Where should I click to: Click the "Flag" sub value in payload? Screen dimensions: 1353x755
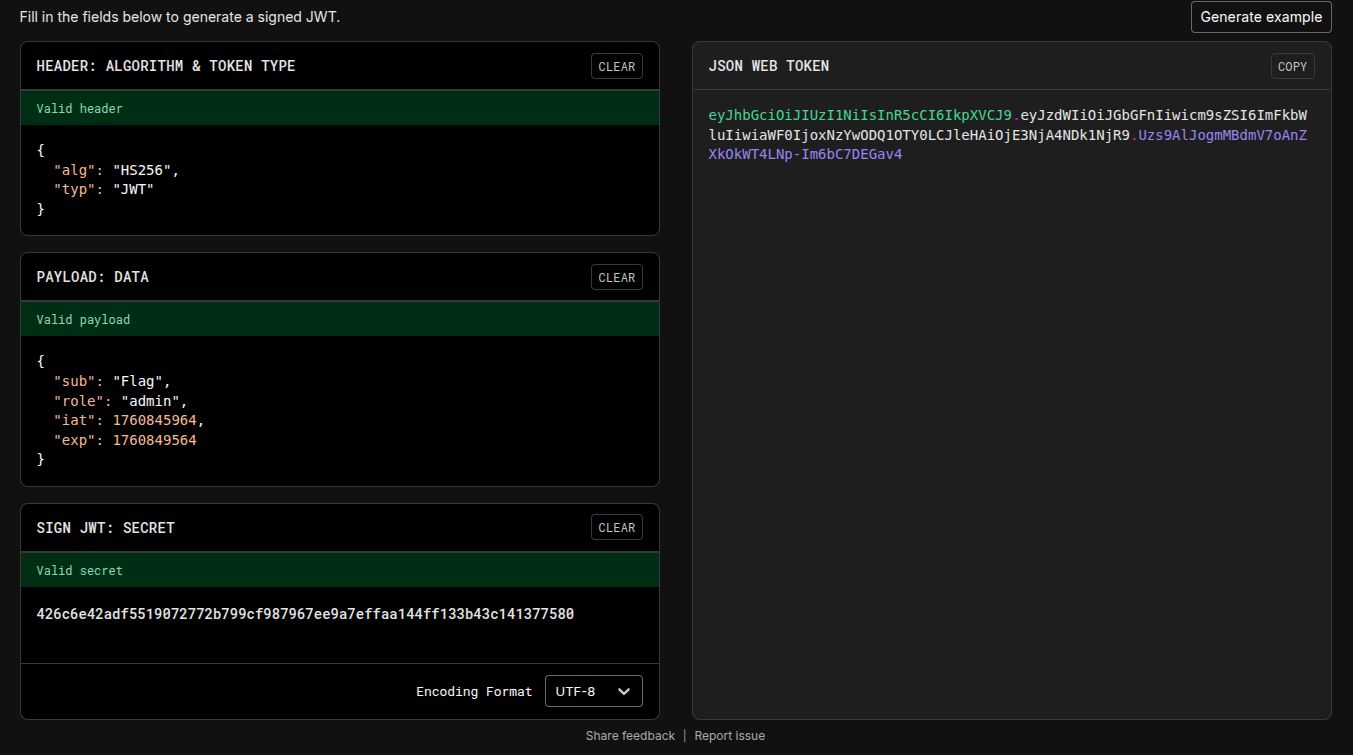click(141, 381)
